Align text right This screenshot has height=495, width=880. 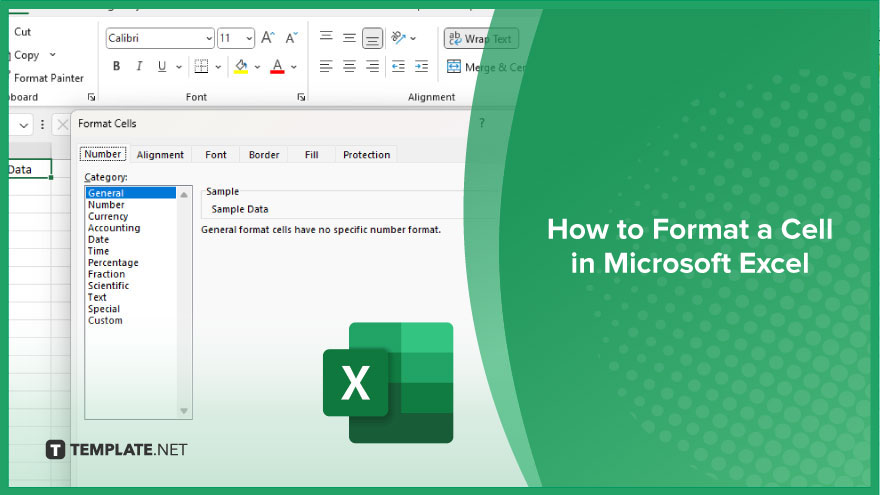[372, 66]
